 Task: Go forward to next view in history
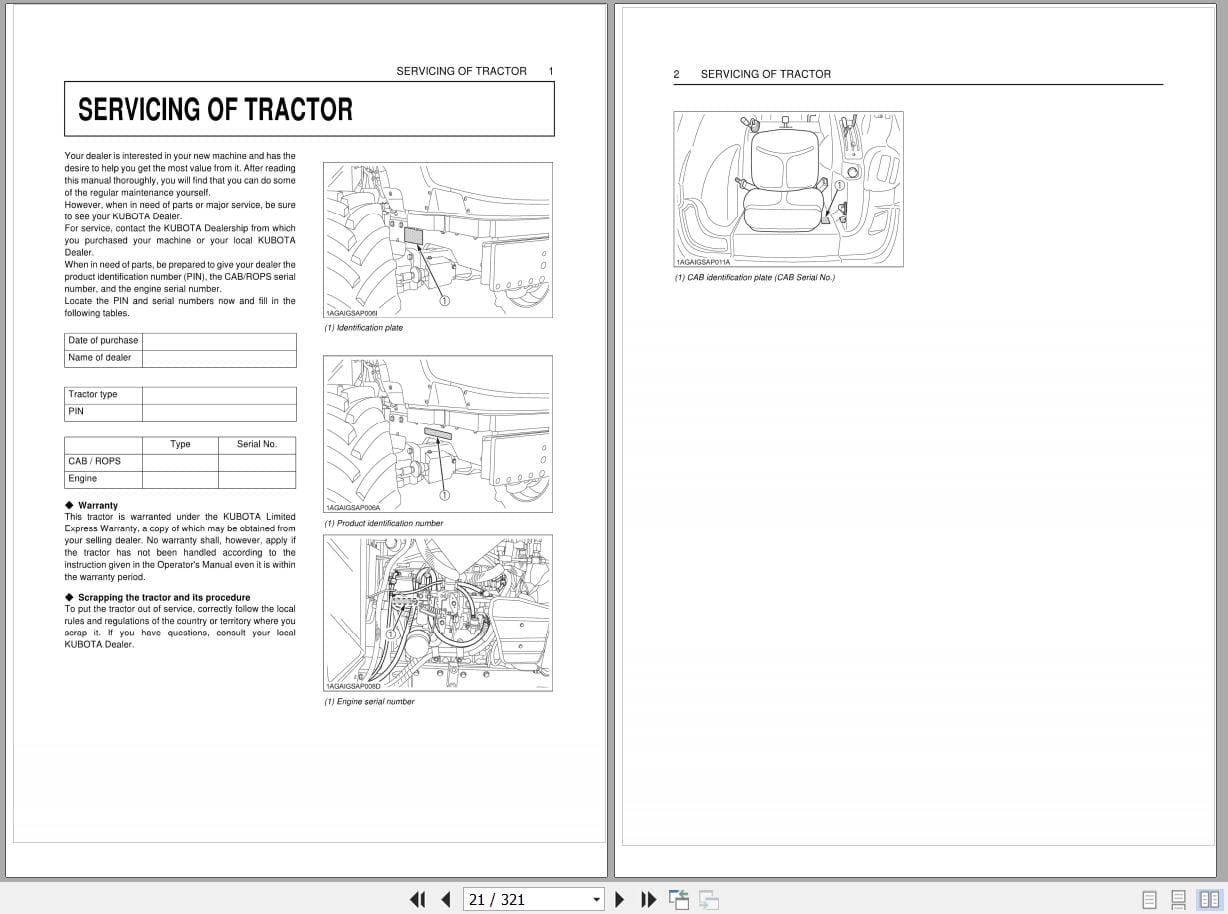[708, 899]
